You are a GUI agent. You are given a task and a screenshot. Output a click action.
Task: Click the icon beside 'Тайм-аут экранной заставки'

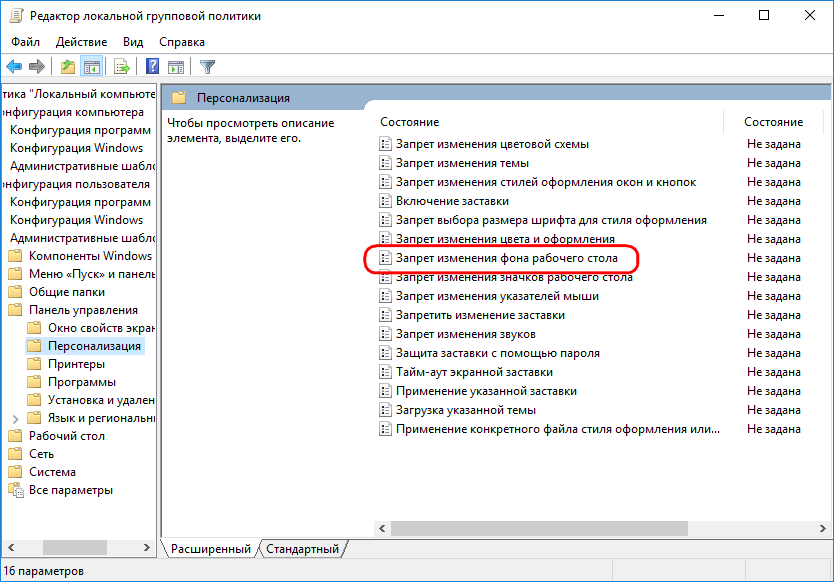385,372
